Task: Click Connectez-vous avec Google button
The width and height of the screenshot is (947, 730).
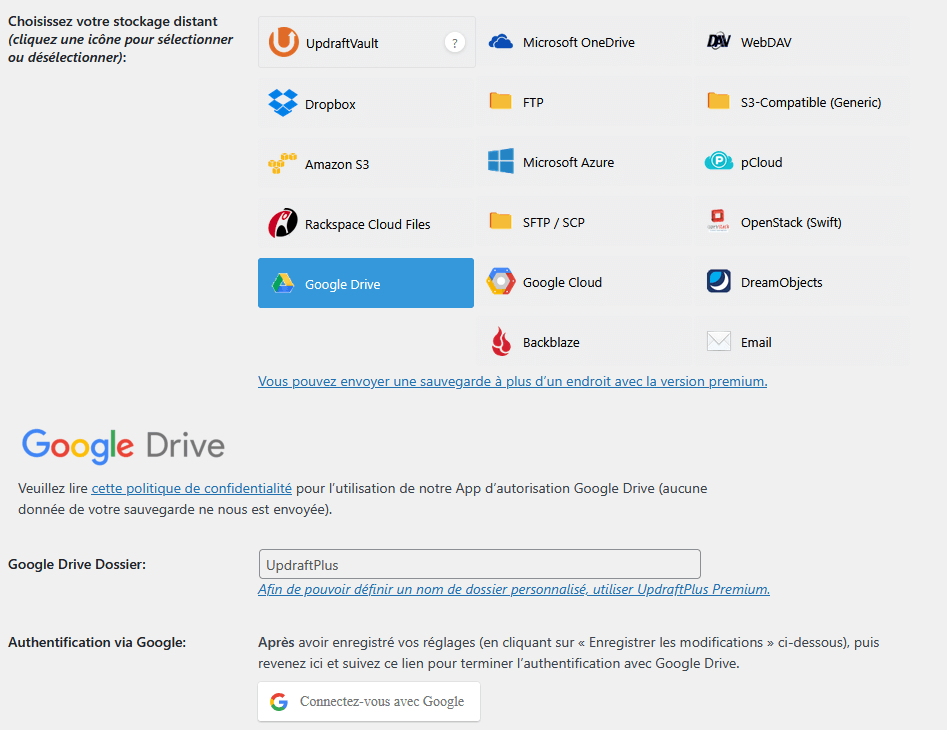Action: point(369,702)
